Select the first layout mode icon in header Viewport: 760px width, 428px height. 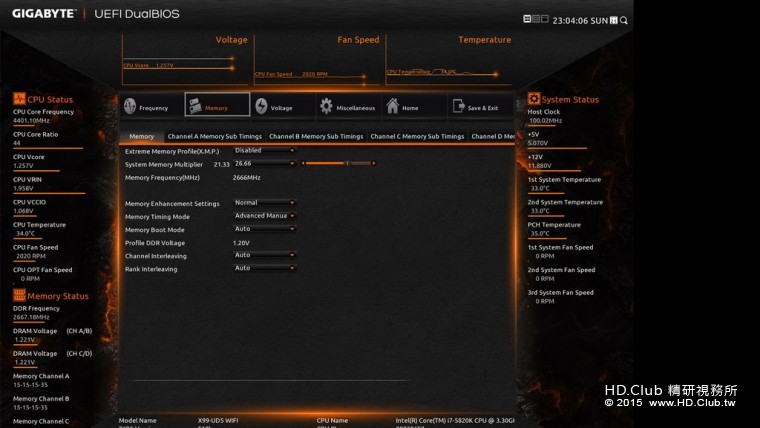click(527, 19)
